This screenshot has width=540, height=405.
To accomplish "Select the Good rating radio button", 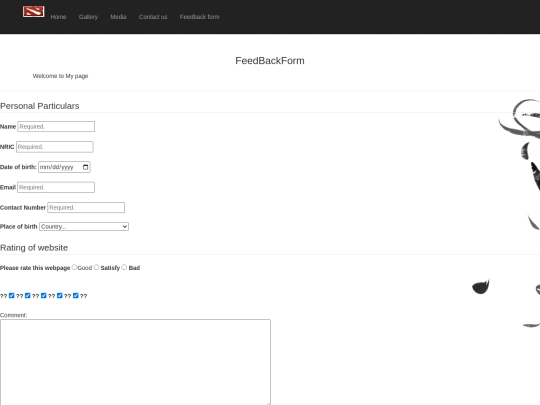I will [74, 267].
